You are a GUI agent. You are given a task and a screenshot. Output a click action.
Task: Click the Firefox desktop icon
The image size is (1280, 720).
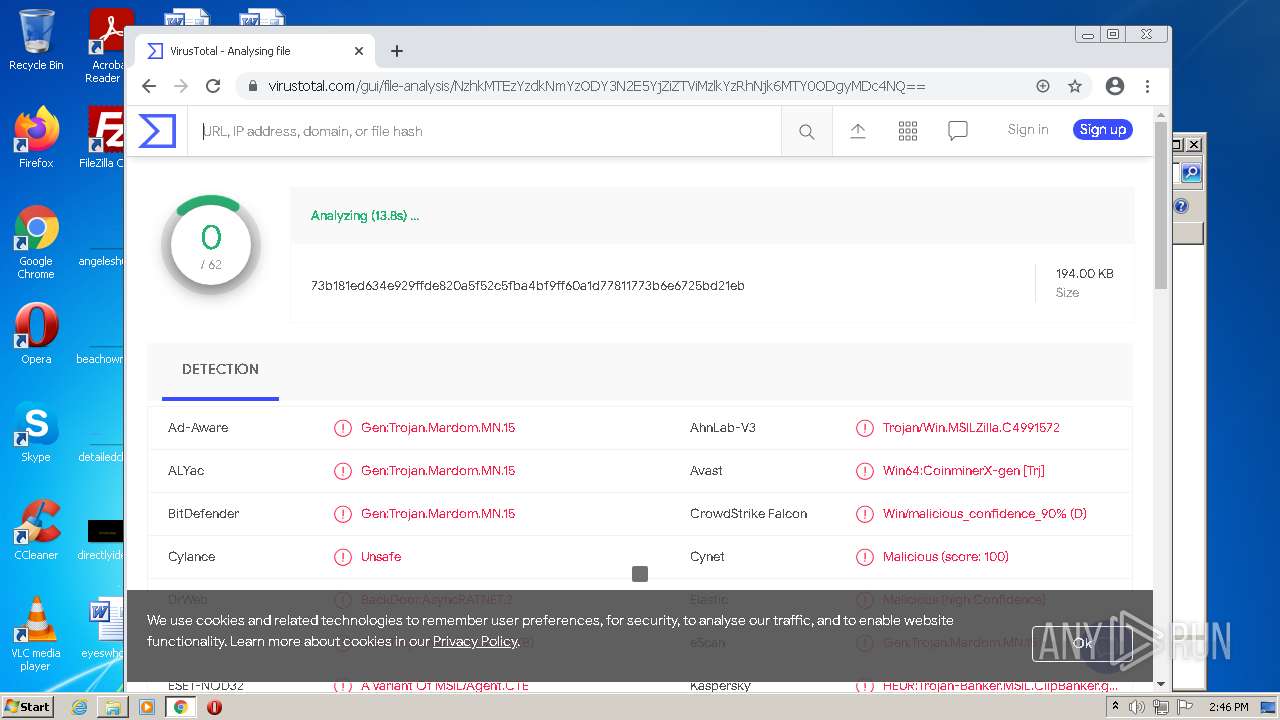pyautogui.click(x=36, y=137)
